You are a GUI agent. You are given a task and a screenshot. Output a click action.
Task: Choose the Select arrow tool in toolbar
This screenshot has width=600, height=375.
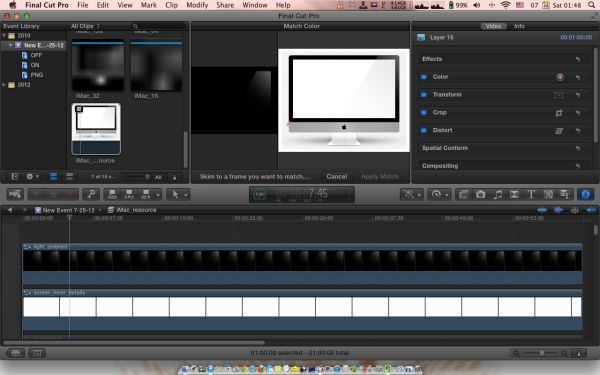point(175,194)
